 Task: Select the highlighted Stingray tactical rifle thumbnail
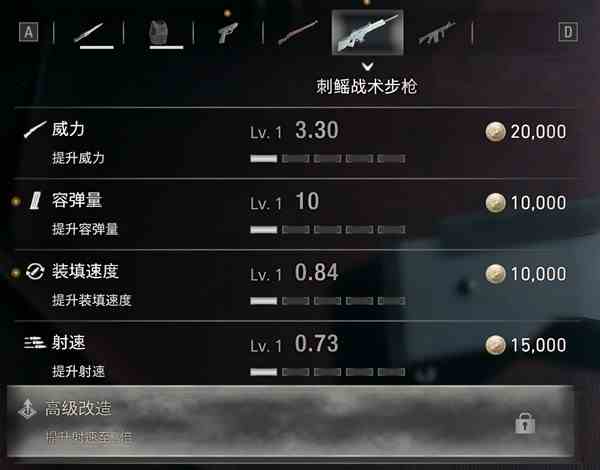(367, 32)
